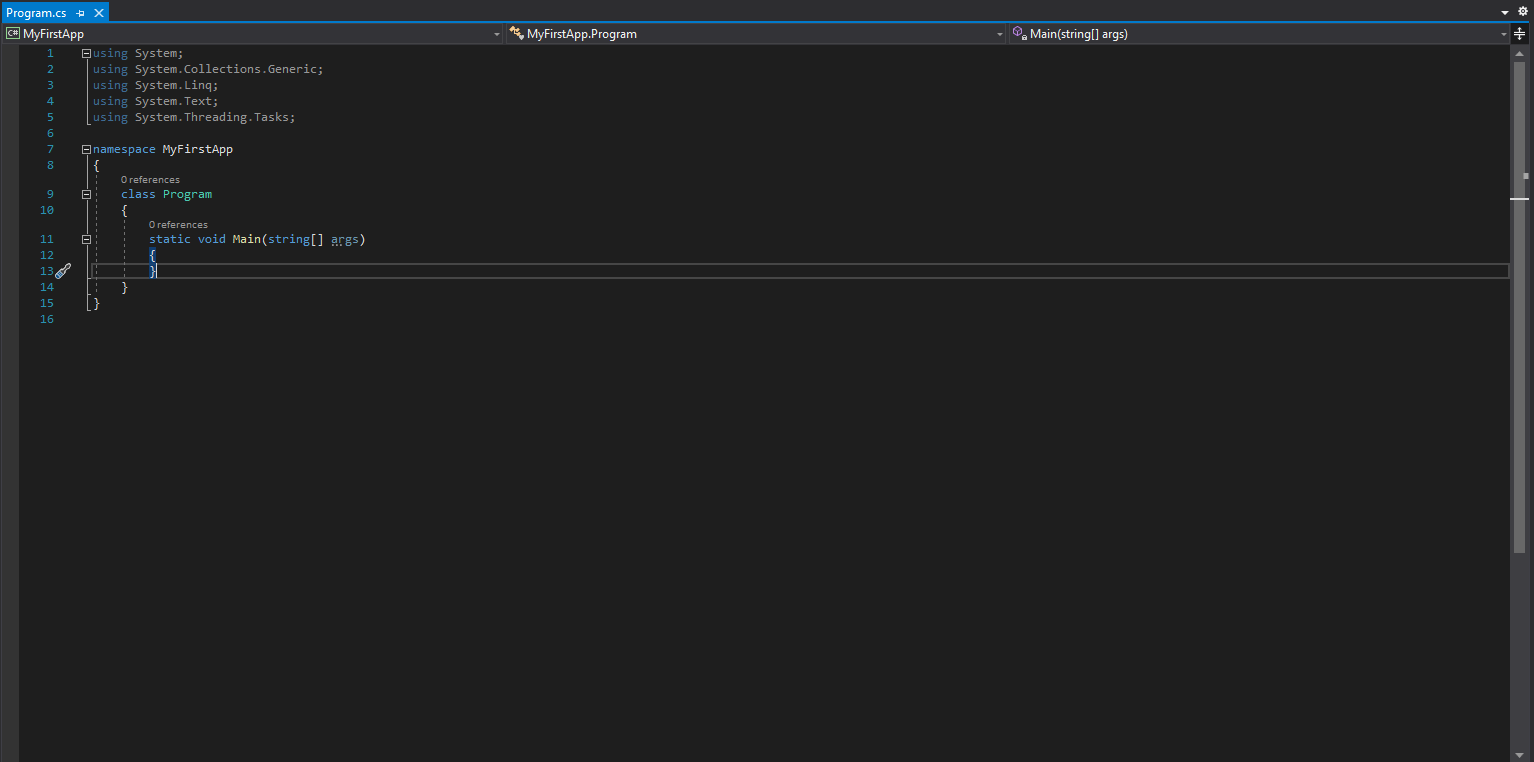This screenshot has height=762, width=1534.
Task: Toggle the pin on the Program.cs tab
Action: click(80, 13)
